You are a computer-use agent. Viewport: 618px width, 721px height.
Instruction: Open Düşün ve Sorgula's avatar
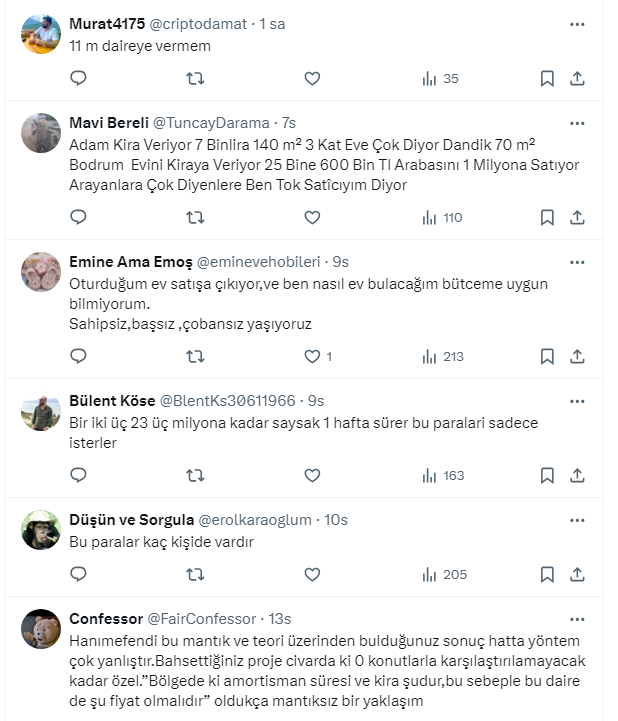[41, 530]
